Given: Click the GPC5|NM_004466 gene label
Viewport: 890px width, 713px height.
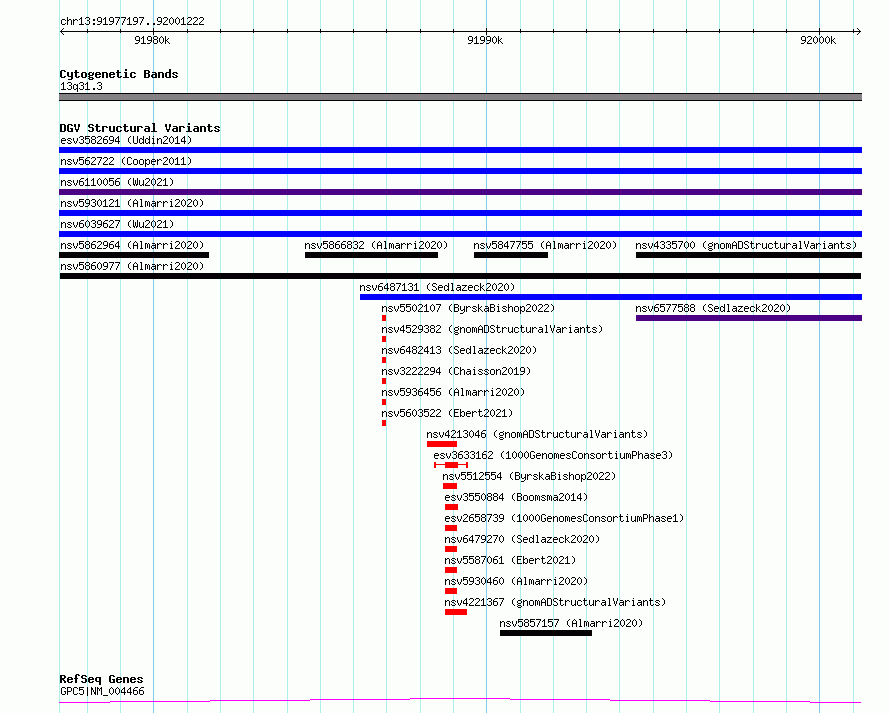Looking at the screenshot, I should pyautogui.click(x=102, y=691).
